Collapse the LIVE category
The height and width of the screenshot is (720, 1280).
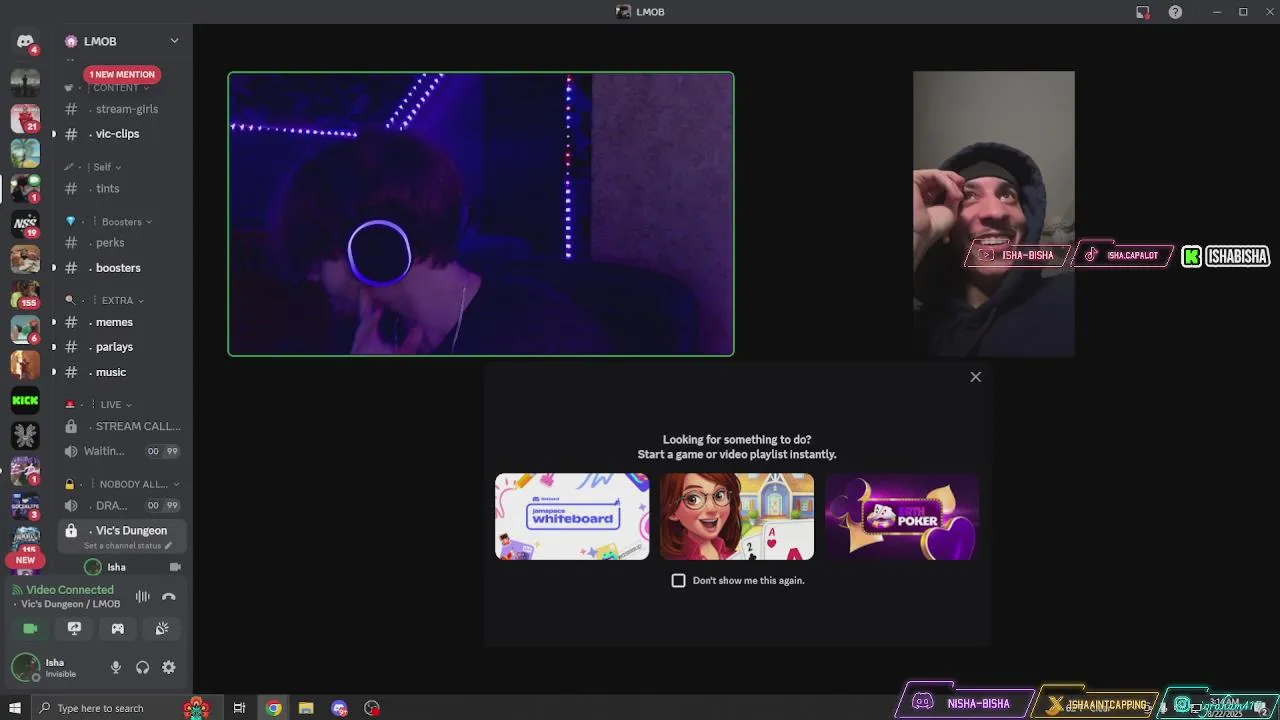(x=98, y=404)
